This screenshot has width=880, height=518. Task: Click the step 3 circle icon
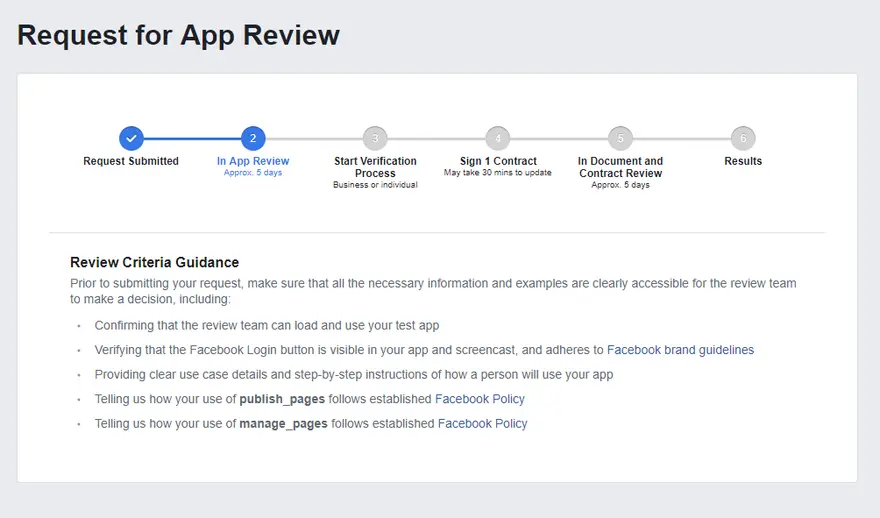point(375,138)
